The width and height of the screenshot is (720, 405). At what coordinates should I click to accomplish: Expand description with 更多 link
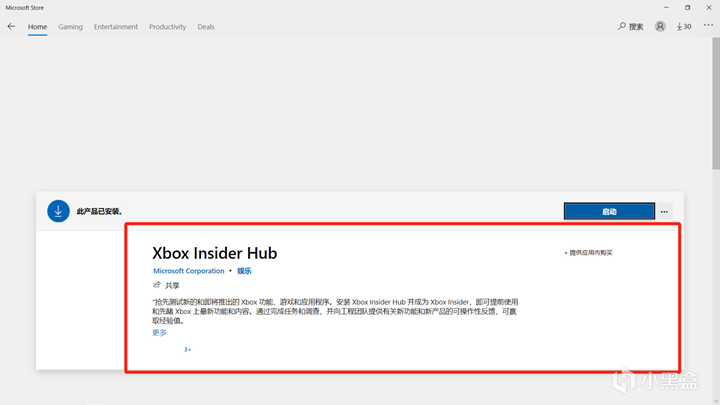(159, 333)
